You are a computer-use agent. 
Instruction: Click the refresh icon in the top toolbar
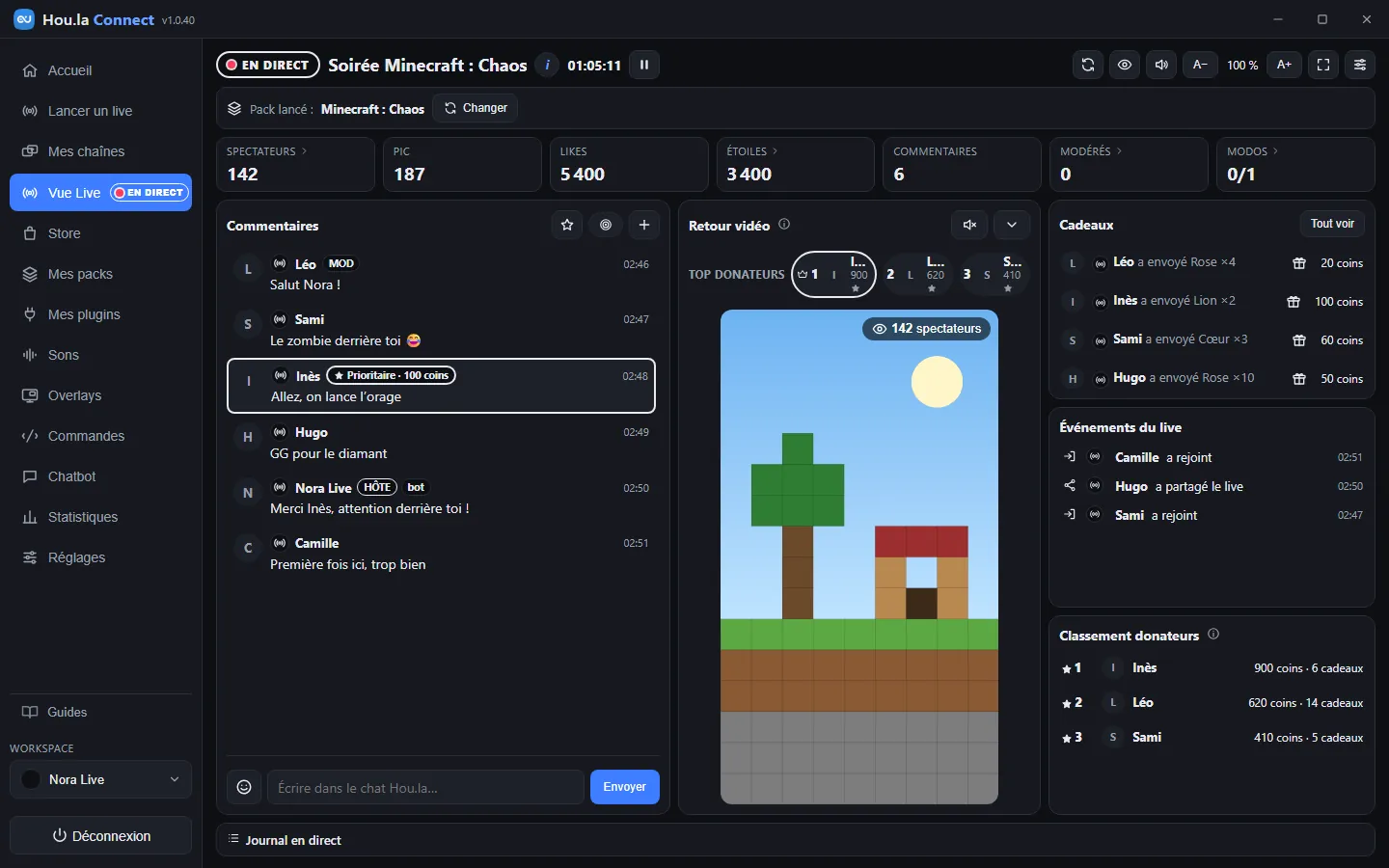click(x=1088, y=65)
